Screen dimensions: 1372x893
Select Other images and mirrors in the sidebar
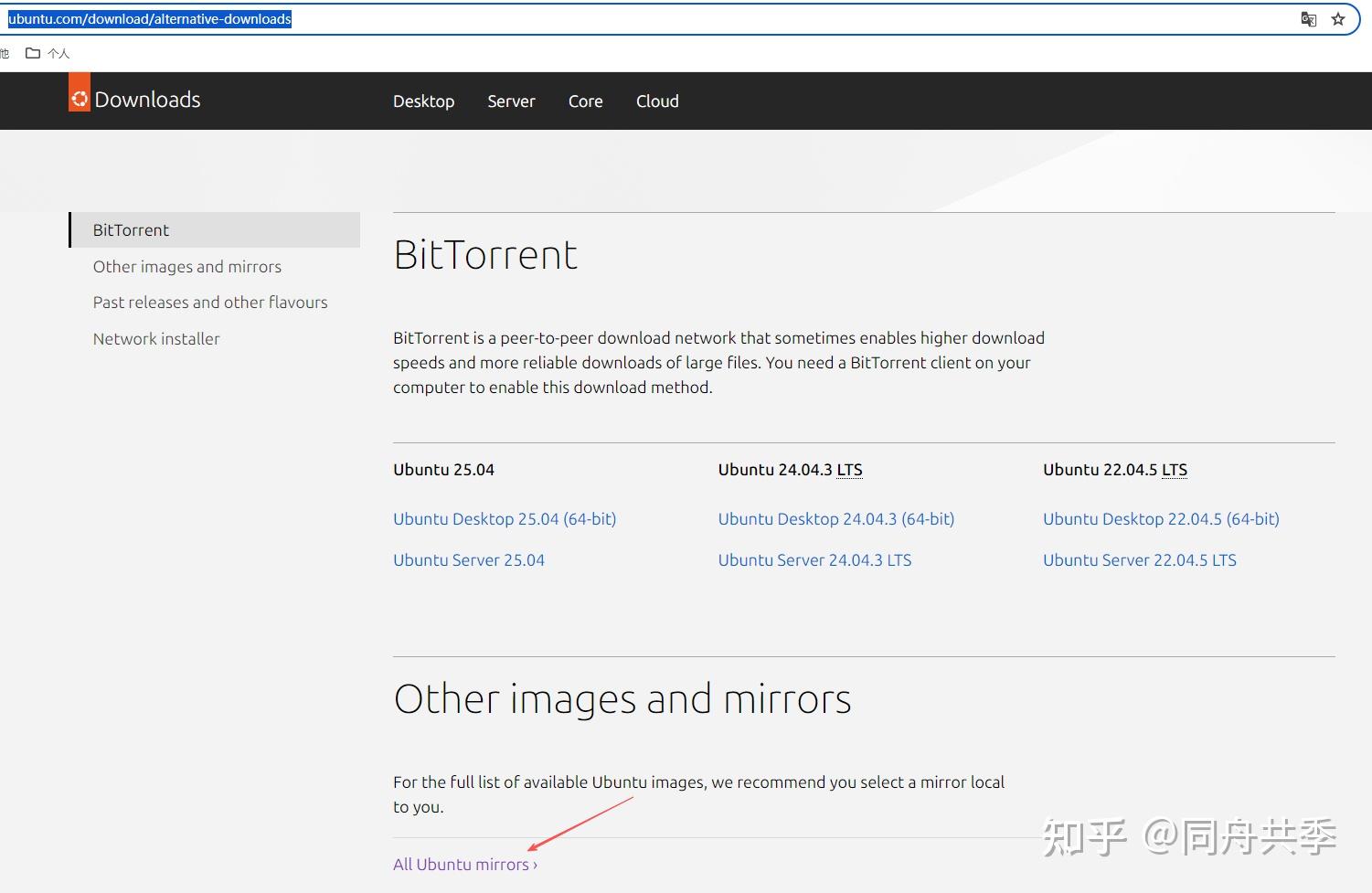[186, 266]
